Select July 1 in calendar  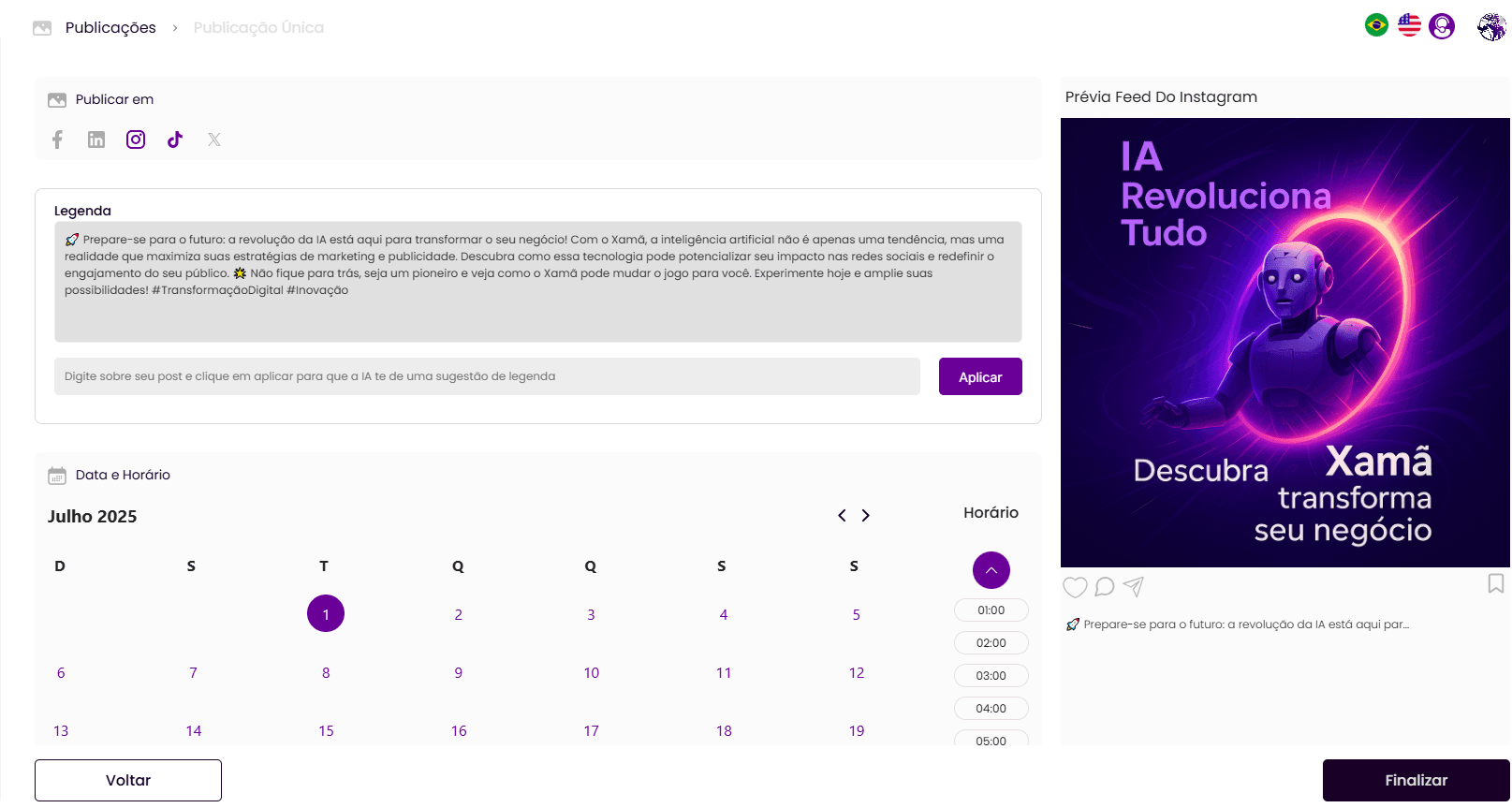pyautogui.click(x=326, y=614)
